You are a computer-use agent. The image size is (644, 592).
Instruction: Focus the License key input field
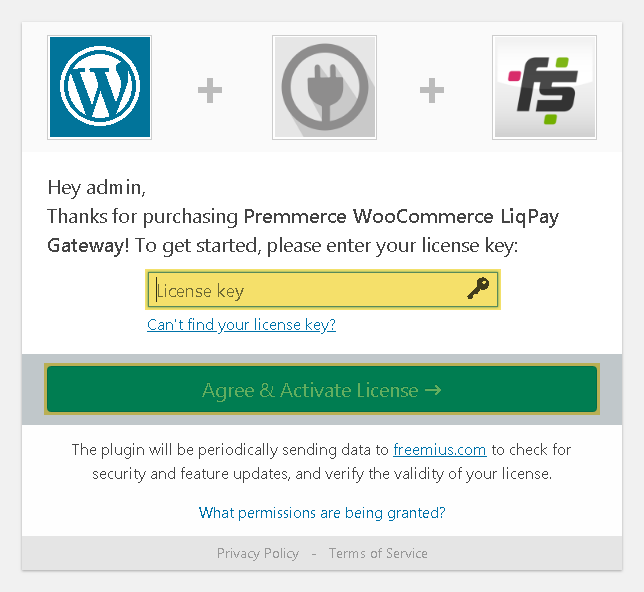tap(323, 290)
